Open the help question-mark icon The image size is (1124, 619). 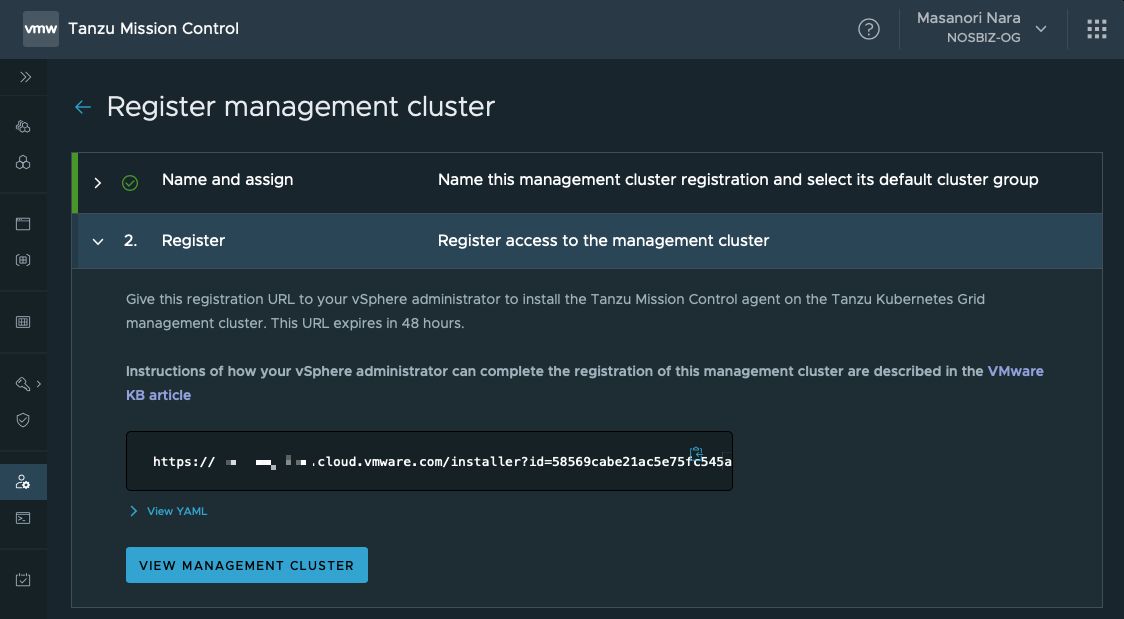pos(869,29)
